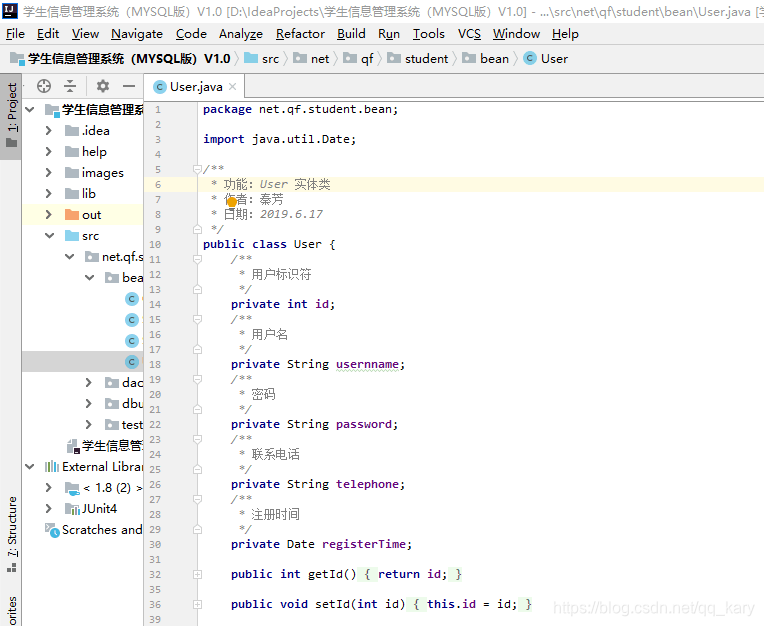
Task: Expand the folded getId method at line 32
Action: 197,574
